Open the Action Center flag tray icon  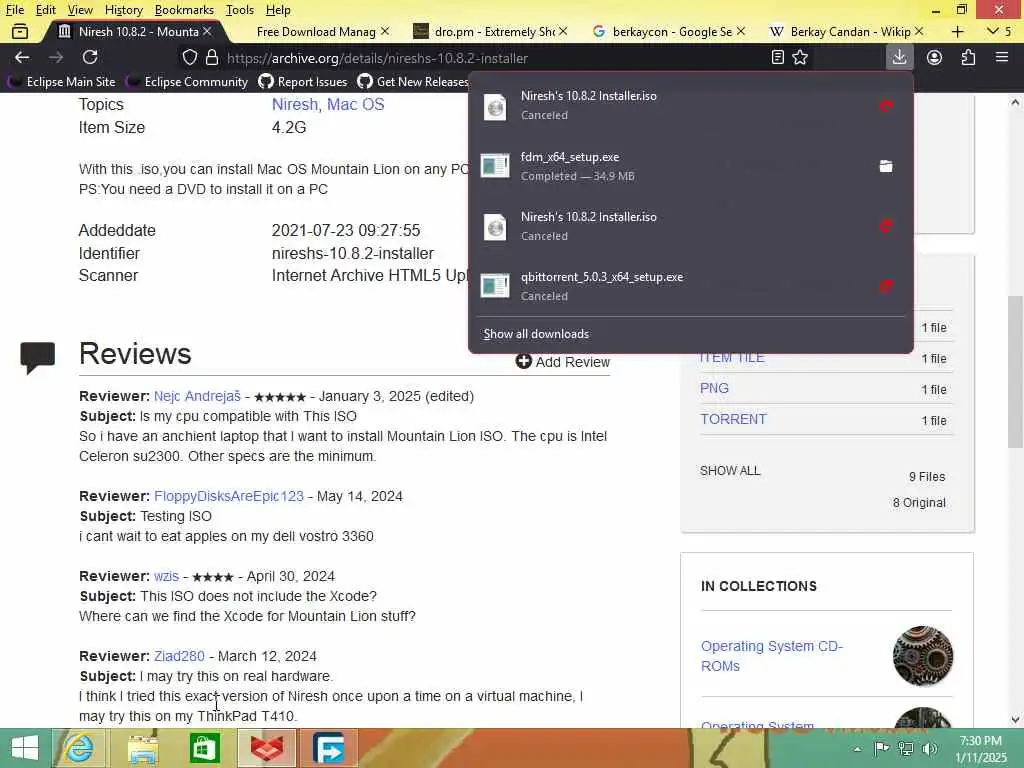click(x=882, y=748)
